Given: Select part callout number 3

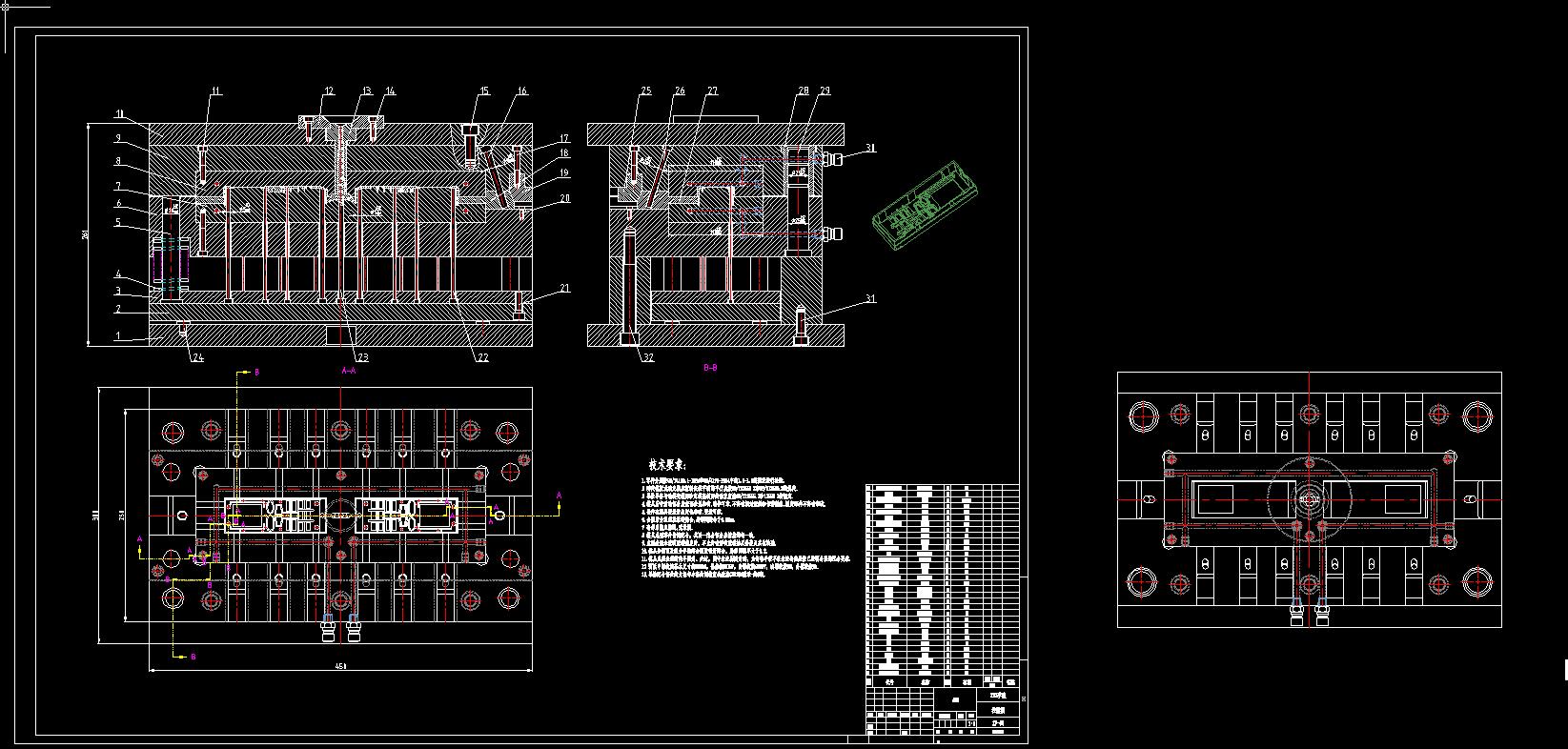Looking at the screenshot, I should [x=118, y=291].
